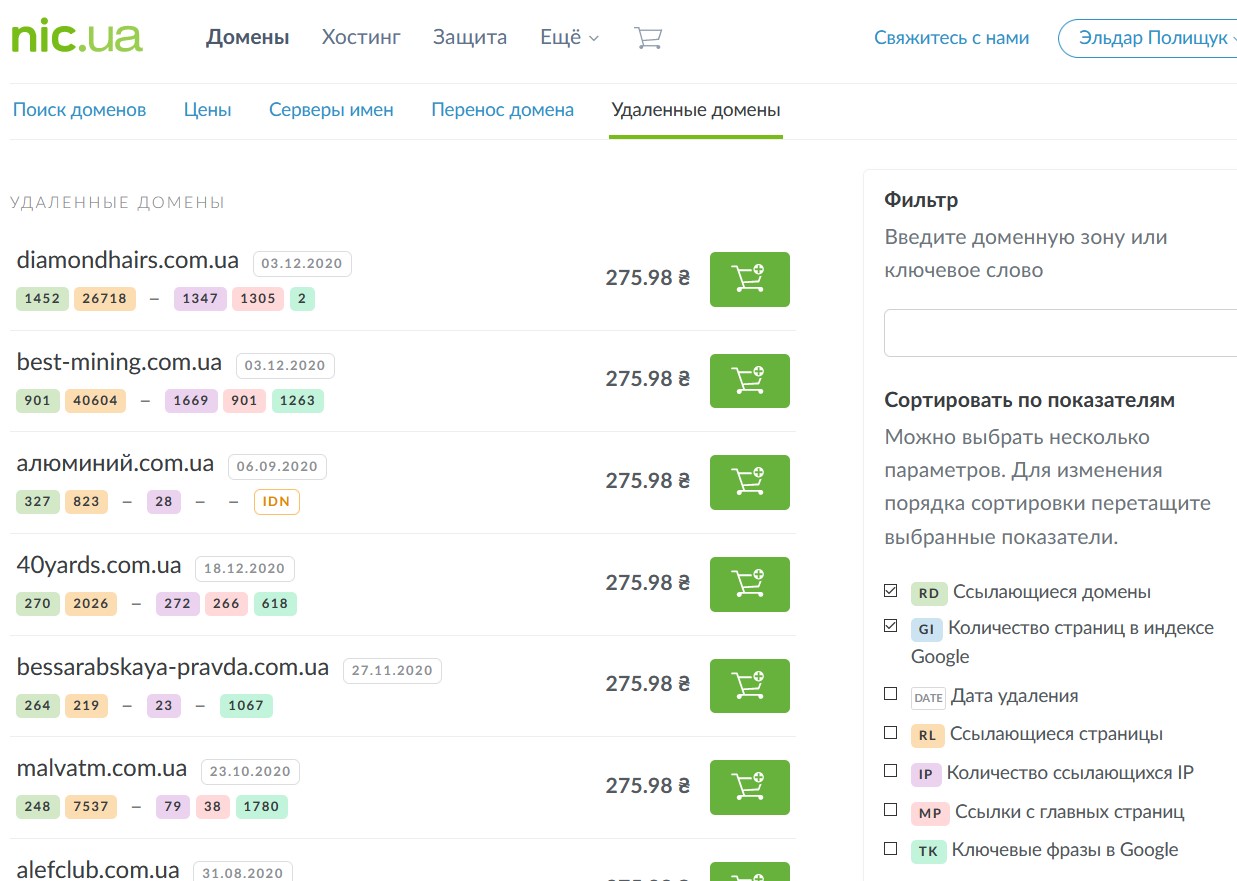The width and height of the screenshot is (1237, 881).
Task: Add 40yards.com.ua to cart
Action: [x=749, y=584]
